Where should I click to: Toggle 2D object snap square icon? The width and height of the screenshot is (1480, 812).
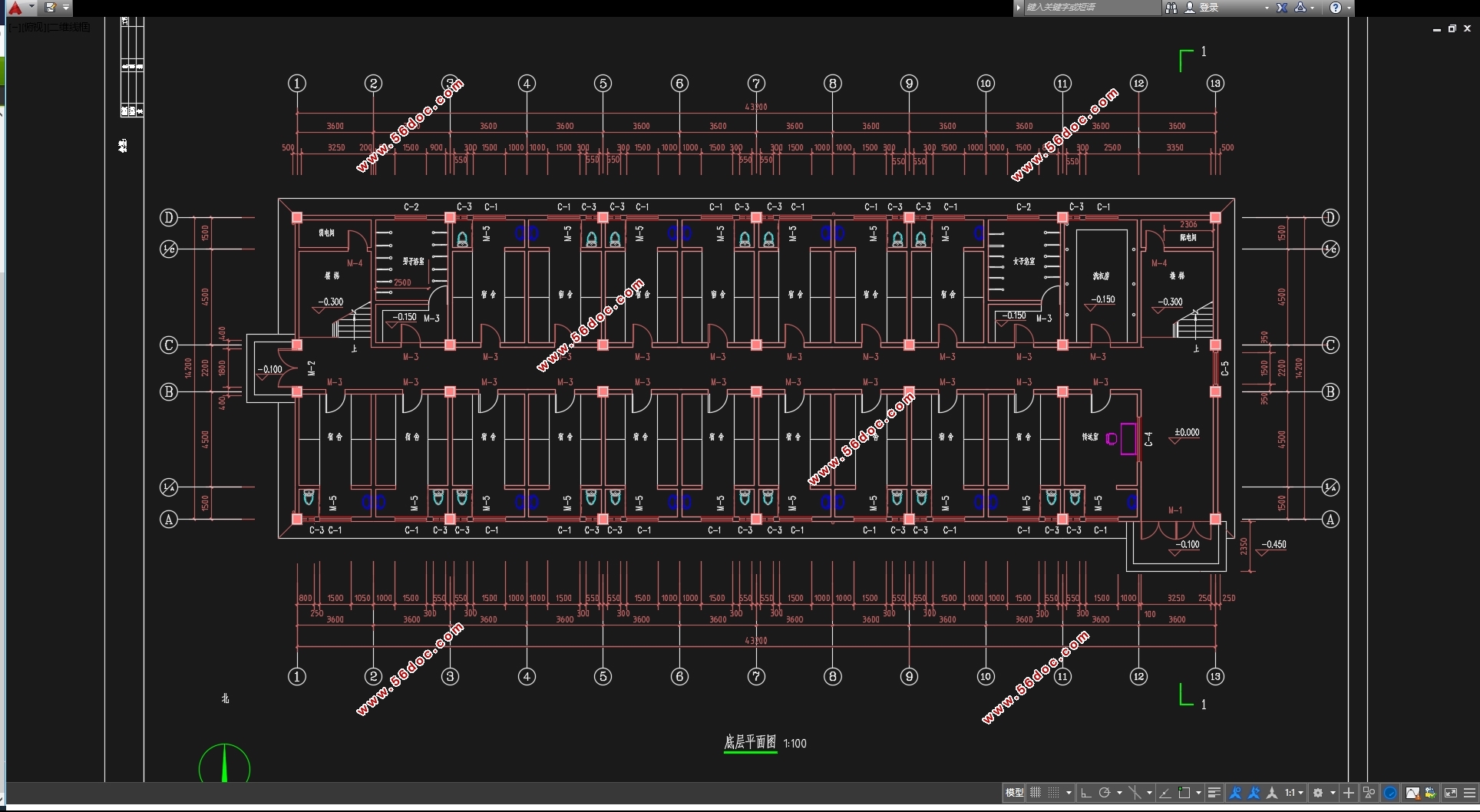click(x=1184, y=793)
